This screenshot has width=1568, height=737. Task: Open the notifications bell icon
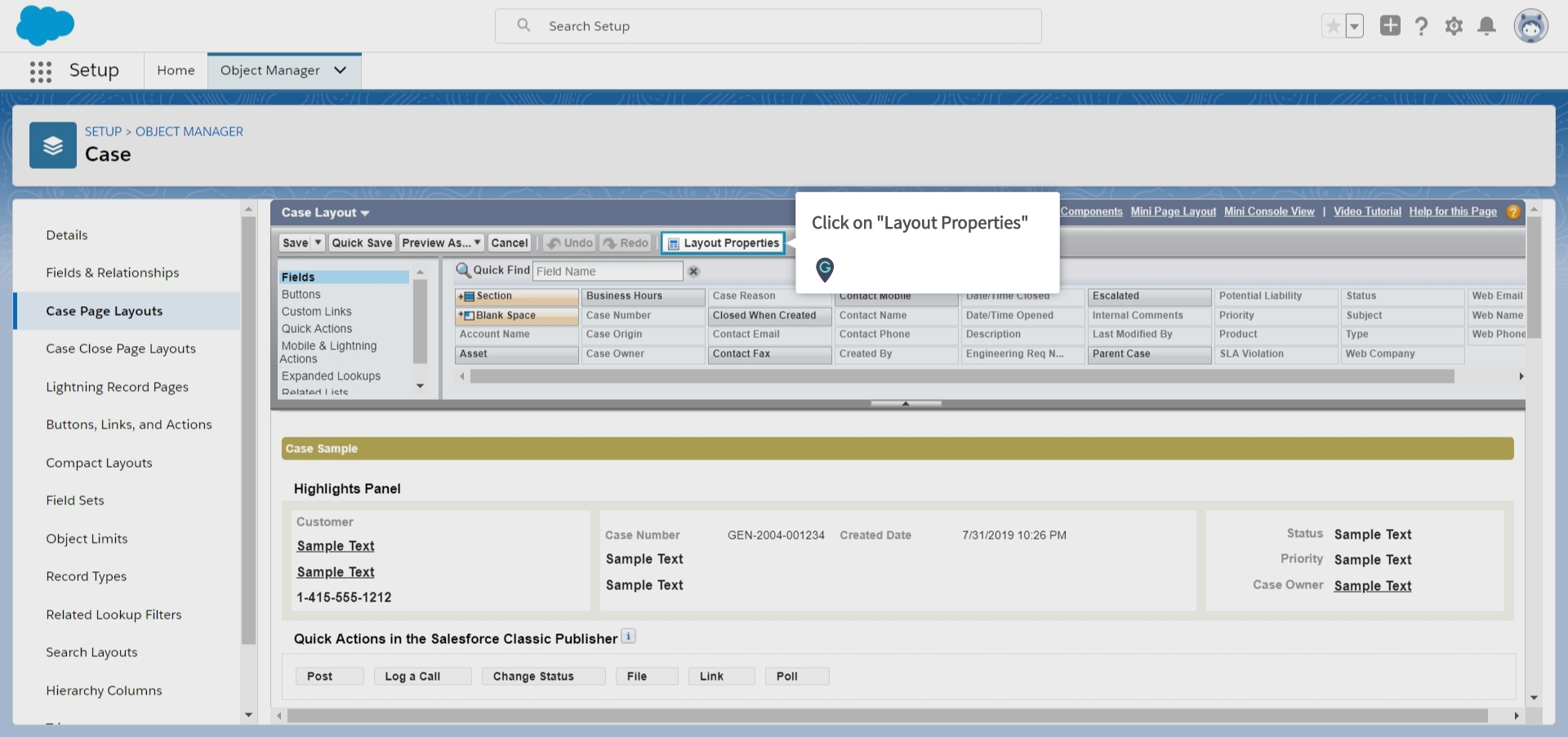[x=1487, y=26]
